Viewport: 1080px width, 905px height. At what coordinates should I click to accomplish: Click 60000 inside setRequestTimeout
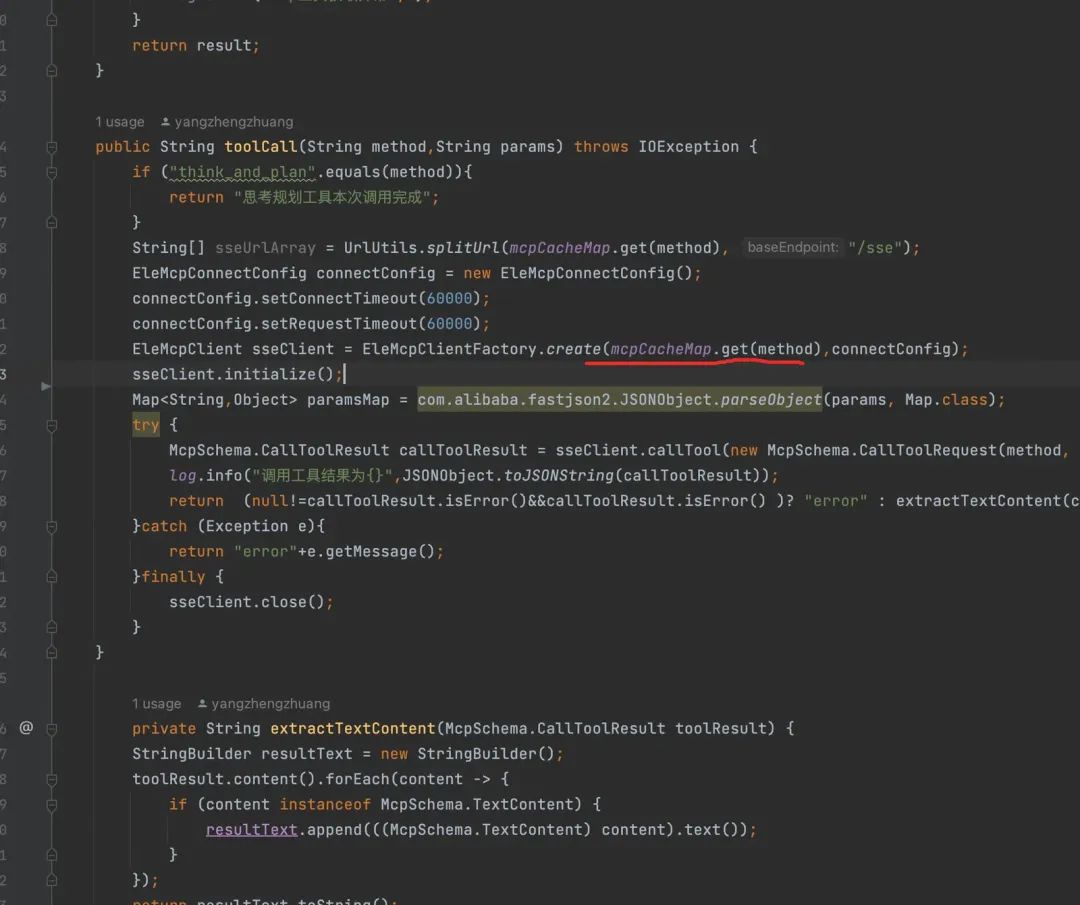coord(449,324)
